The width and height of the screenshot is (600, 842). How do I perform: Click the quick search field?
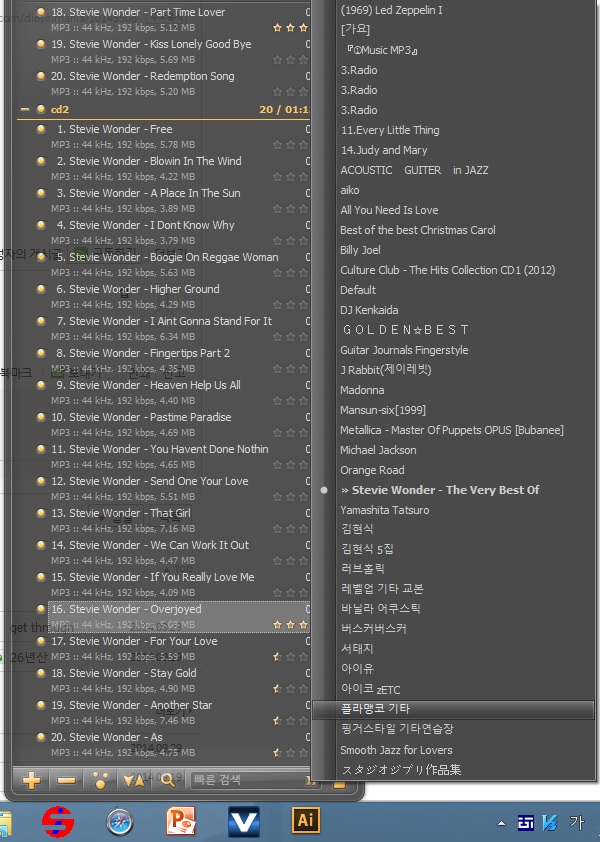pyautogui.click(x=250, y=780)
